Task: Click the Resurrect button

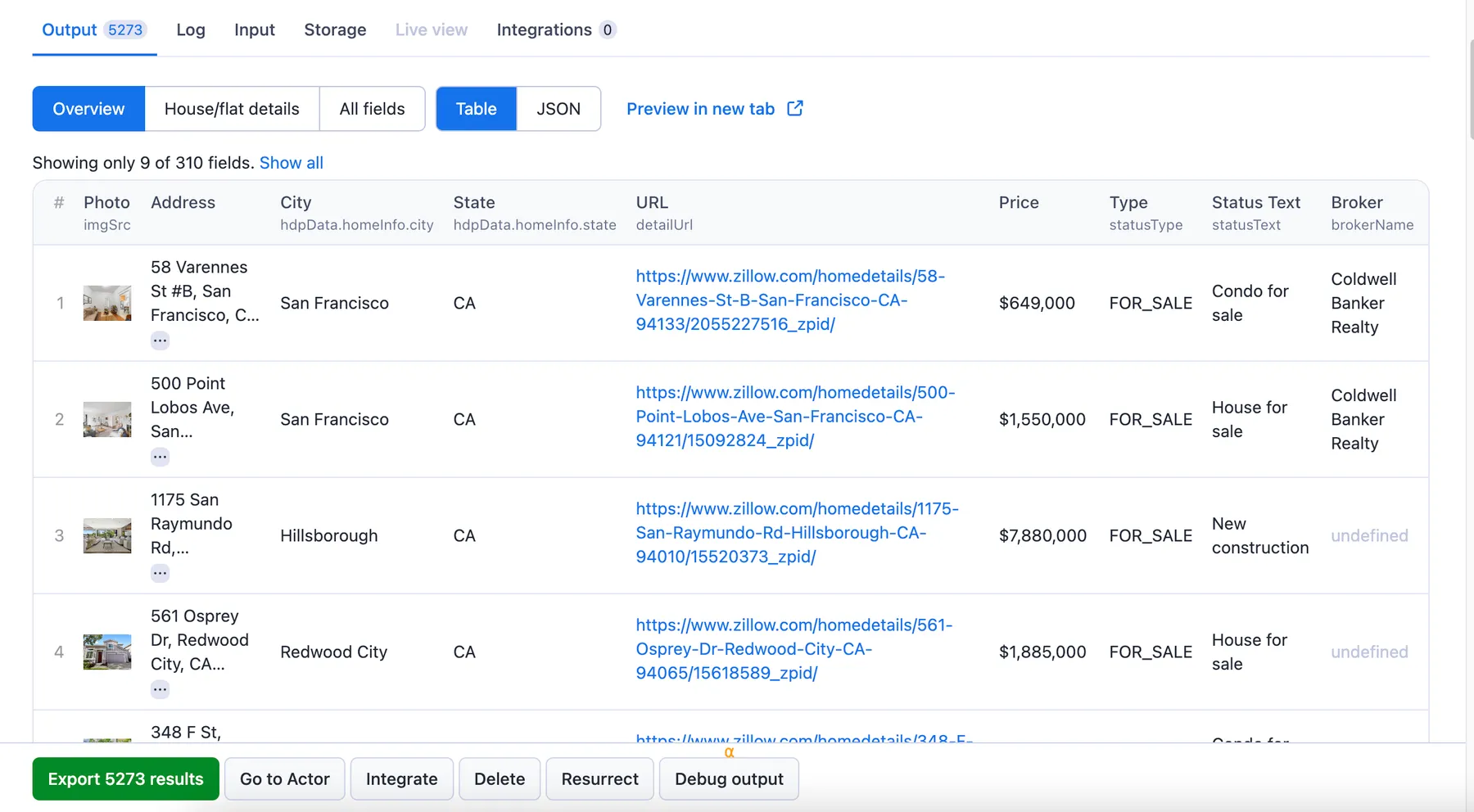Action: click(600, 778)
